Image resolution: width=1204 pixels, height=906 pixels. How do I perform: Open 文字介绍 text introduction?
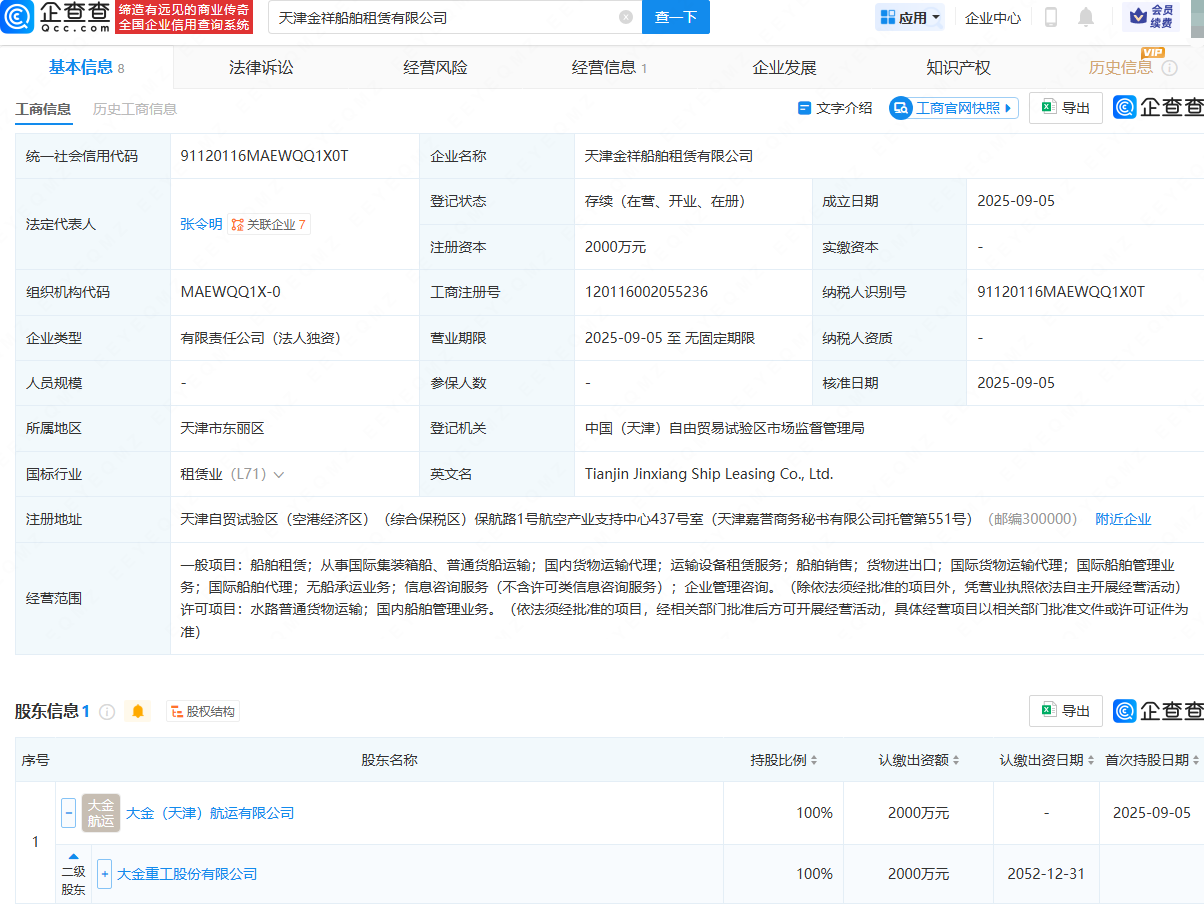coord(834,108)
